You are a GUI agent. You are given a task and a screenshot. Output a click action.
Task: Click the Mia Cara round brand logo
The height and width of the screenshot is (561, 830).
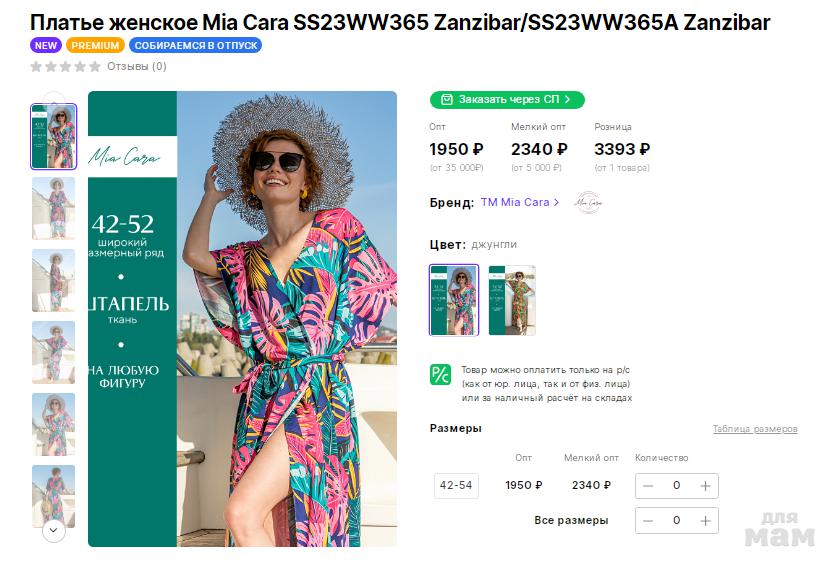588,202
